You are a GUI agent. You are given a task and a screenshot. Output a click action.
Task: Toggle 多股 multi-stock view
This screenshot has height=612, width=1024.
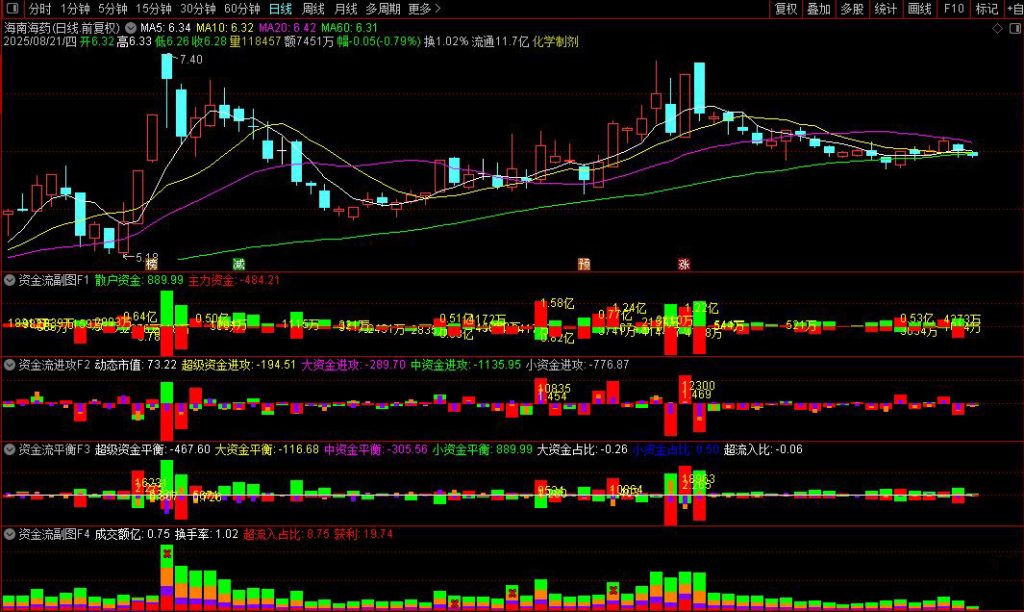852,9
